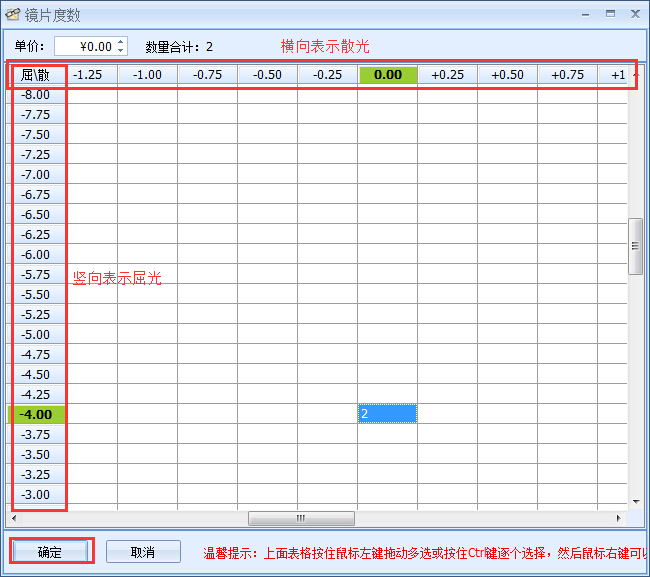Select the -7.25 row header
This screenshot has height=577, width=650.
point(36,155)
